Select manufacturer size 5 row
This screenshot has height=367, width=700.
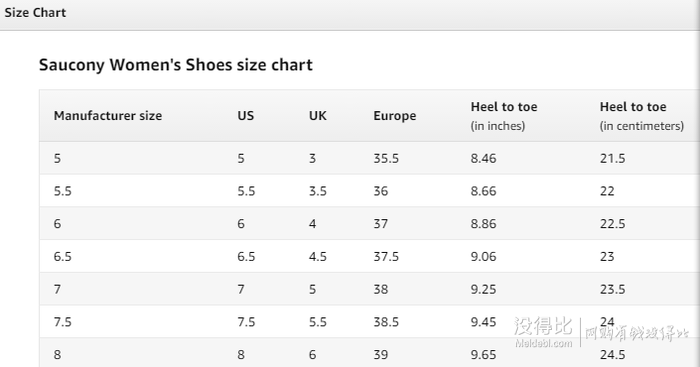(369, 158)
